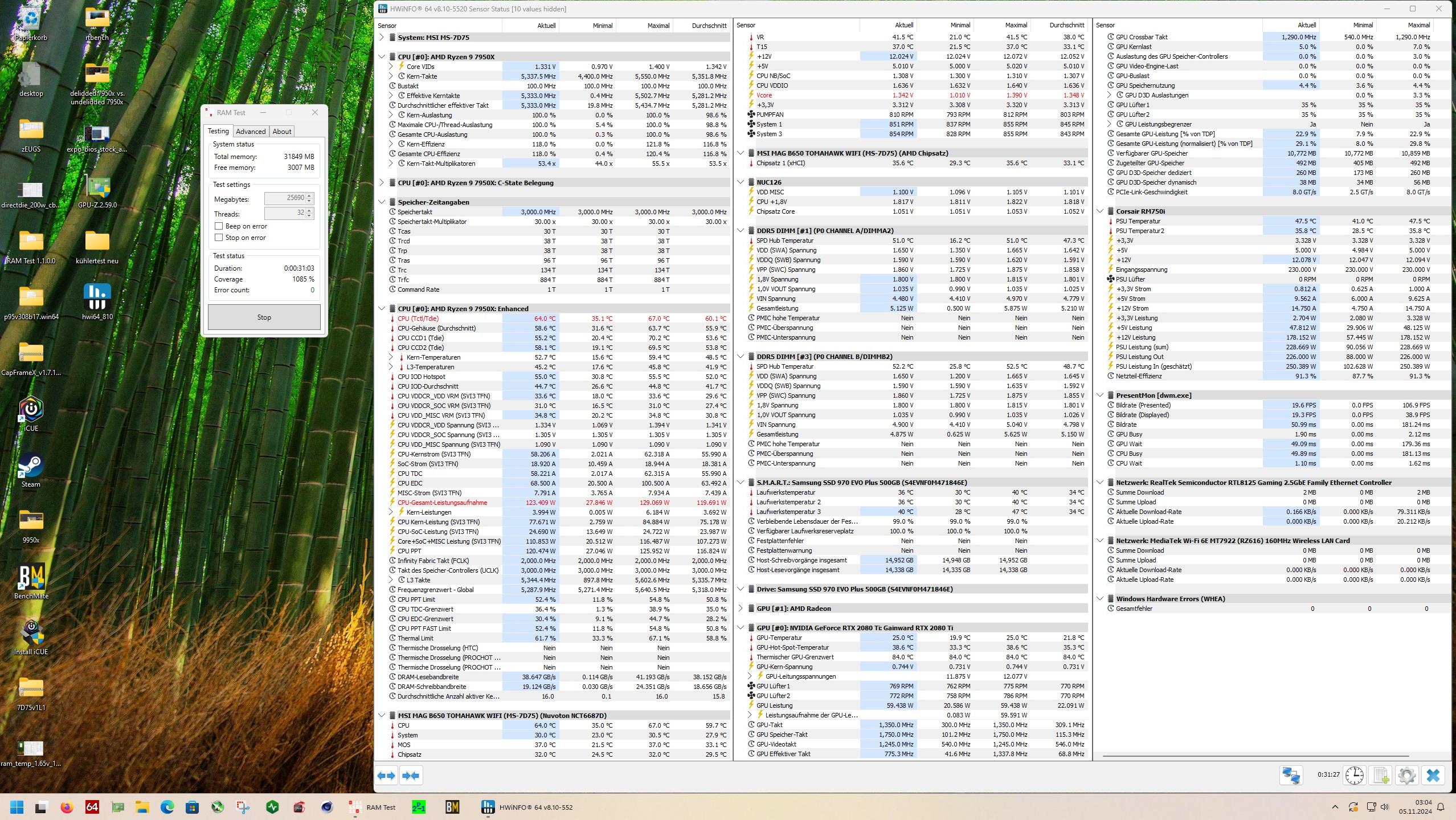Screen dimensions: 1456x820
Task: Click the Maximal header in third panel
Action: click(1404, 25)
